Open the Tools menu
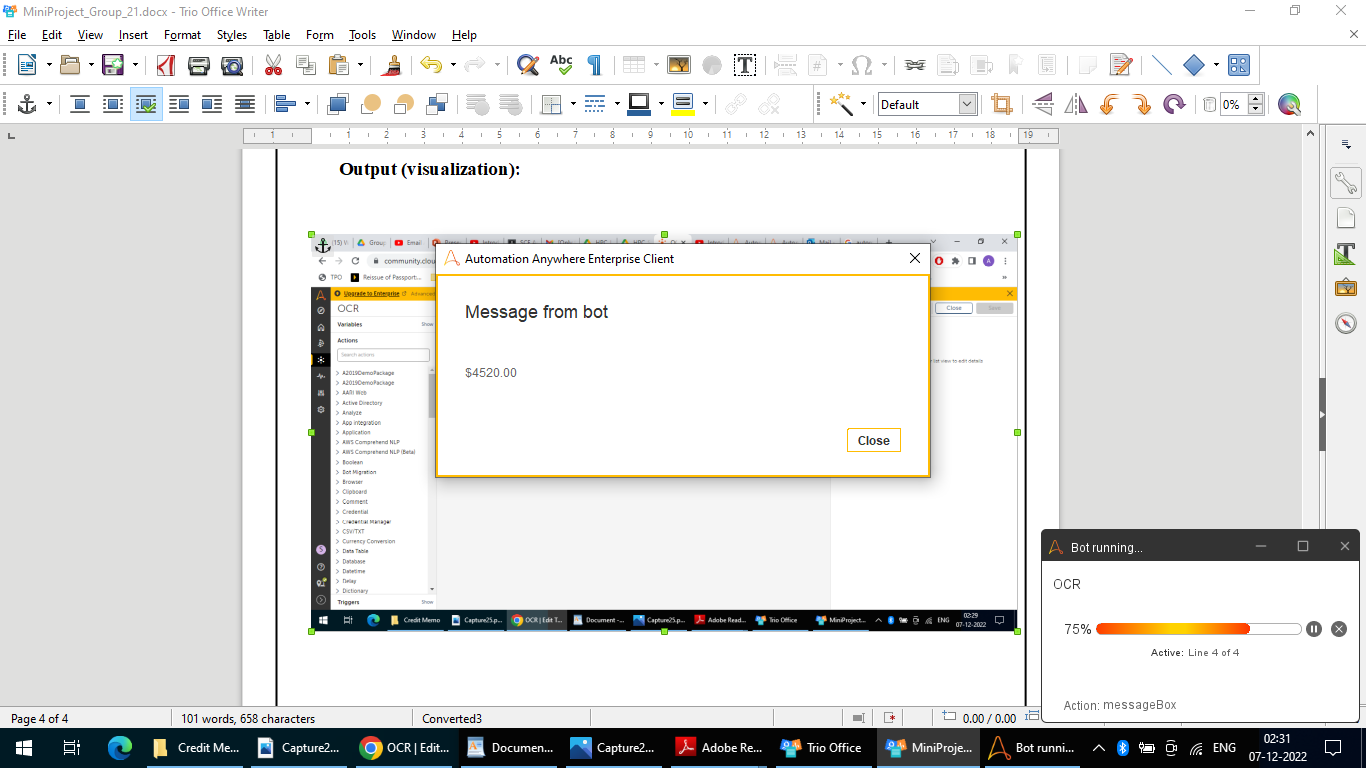 pyautogui.click(x=362, y=35)
